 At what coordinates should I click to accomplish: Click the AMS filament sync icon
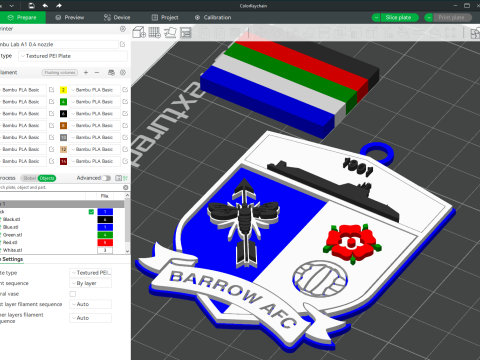tap(111, 72)
